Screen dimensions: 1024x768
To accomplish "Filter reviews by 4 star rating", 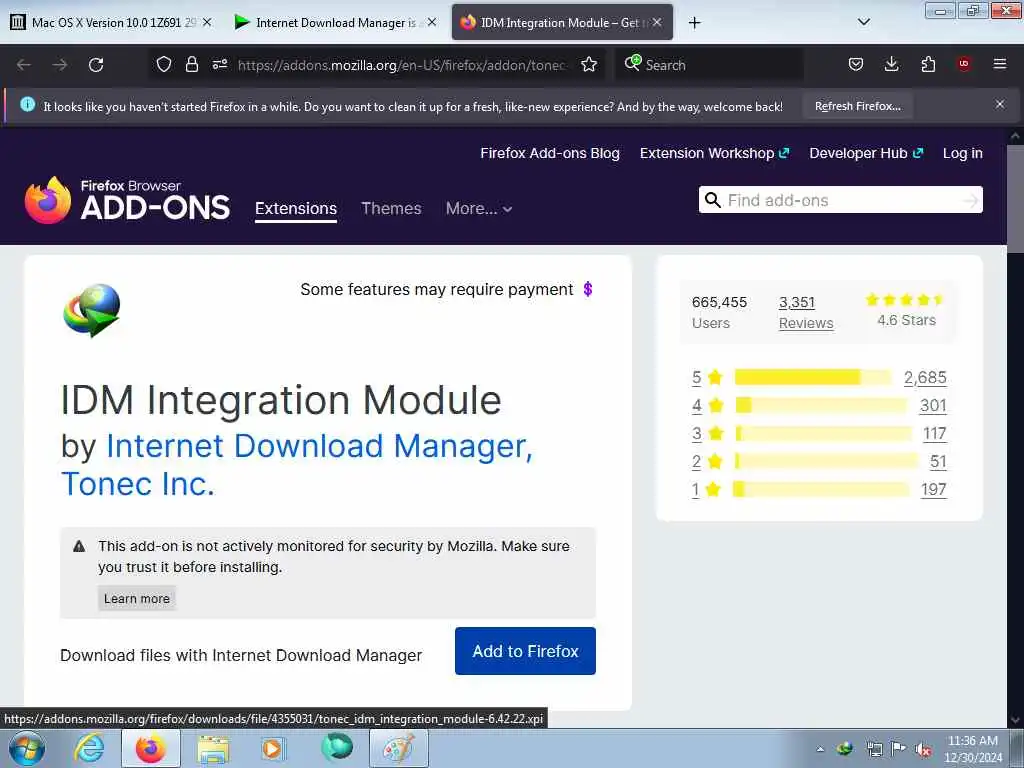I will [707, 406].
